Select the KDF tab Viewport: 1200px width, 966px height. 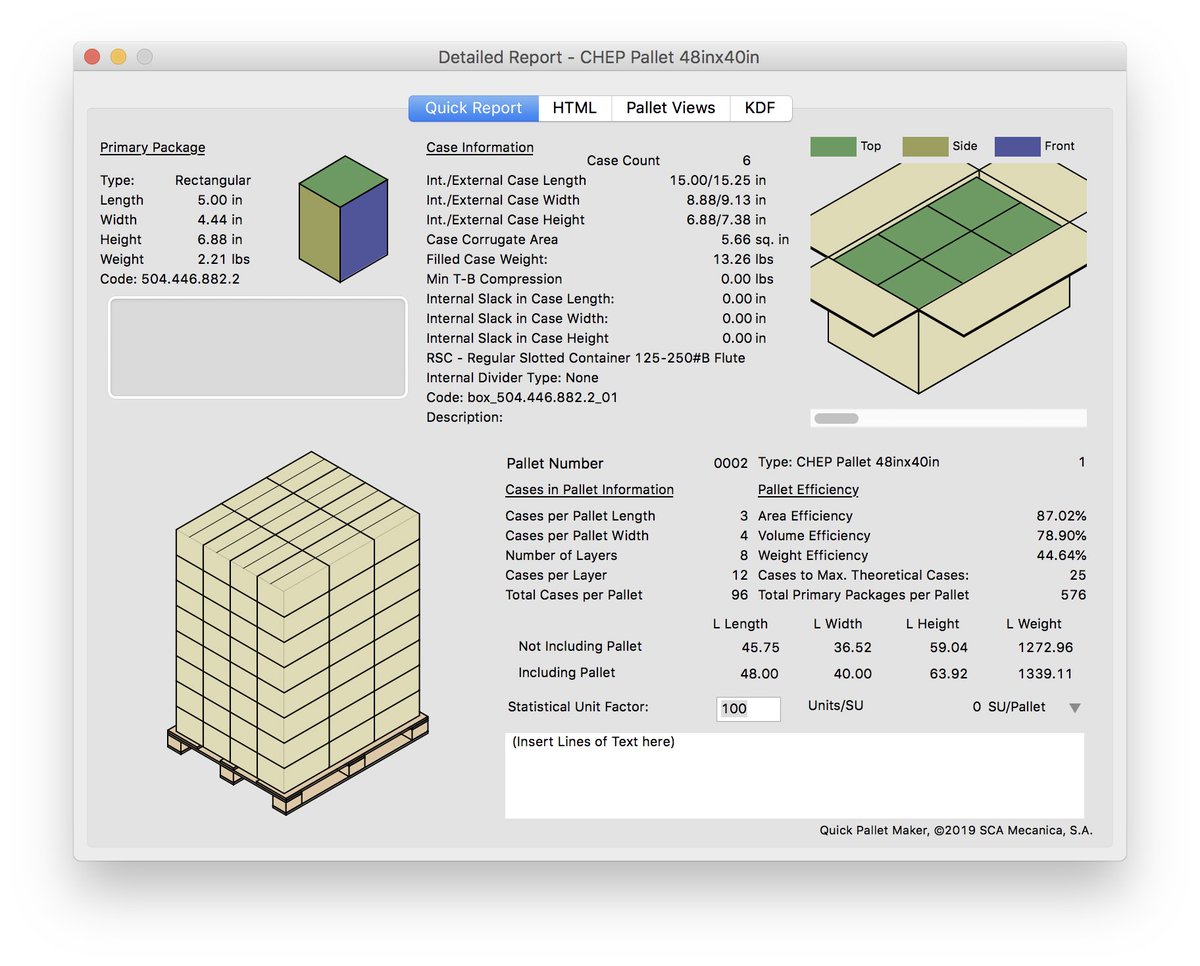[x=761, y=107]
